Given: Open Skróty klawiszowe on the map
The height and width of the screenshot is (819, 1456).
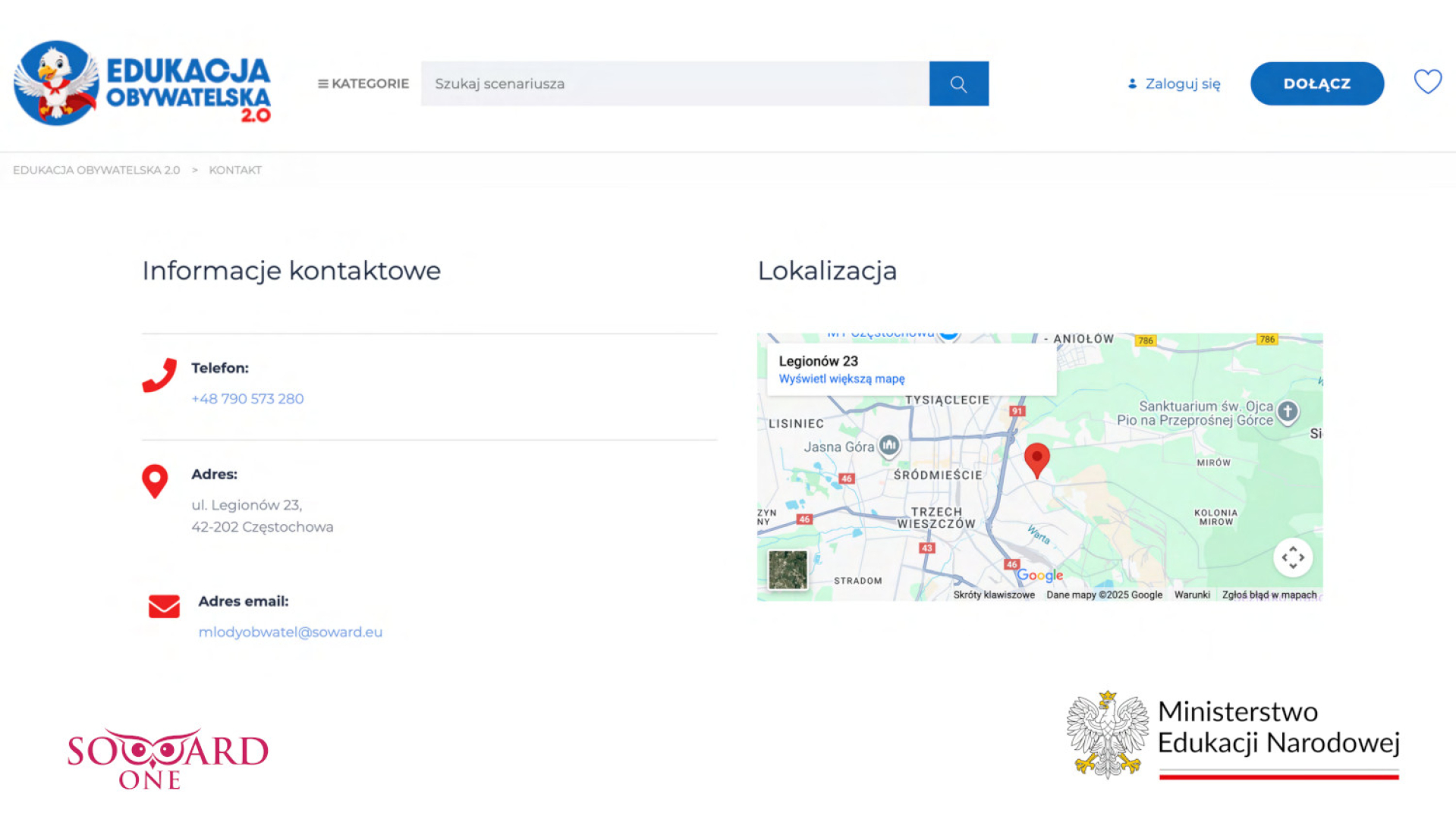Looking at the screenshot, I should coord(993,595).
